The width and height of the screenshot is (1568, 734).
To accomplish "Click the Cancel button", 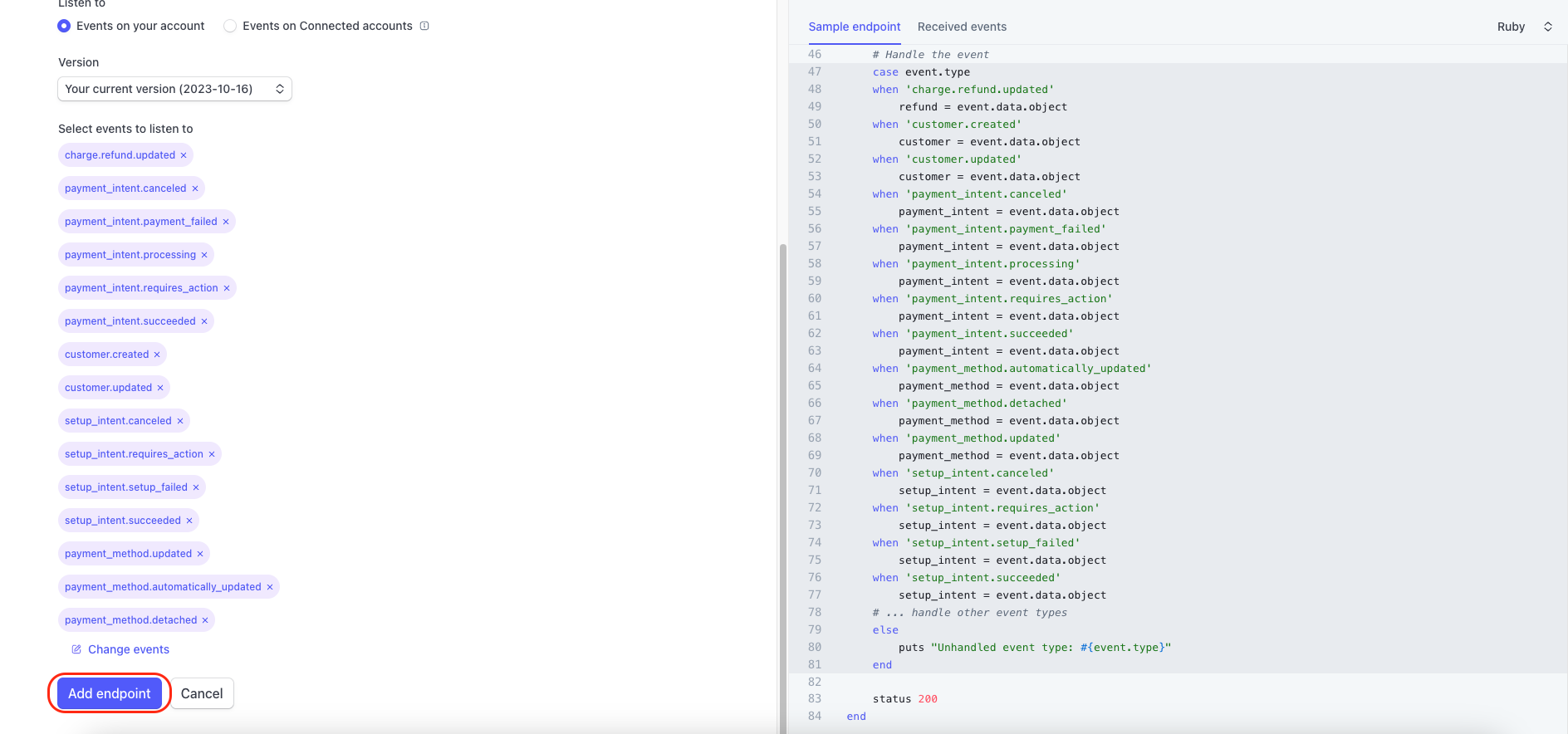I will pyautogui.click(x=202, y=693).
